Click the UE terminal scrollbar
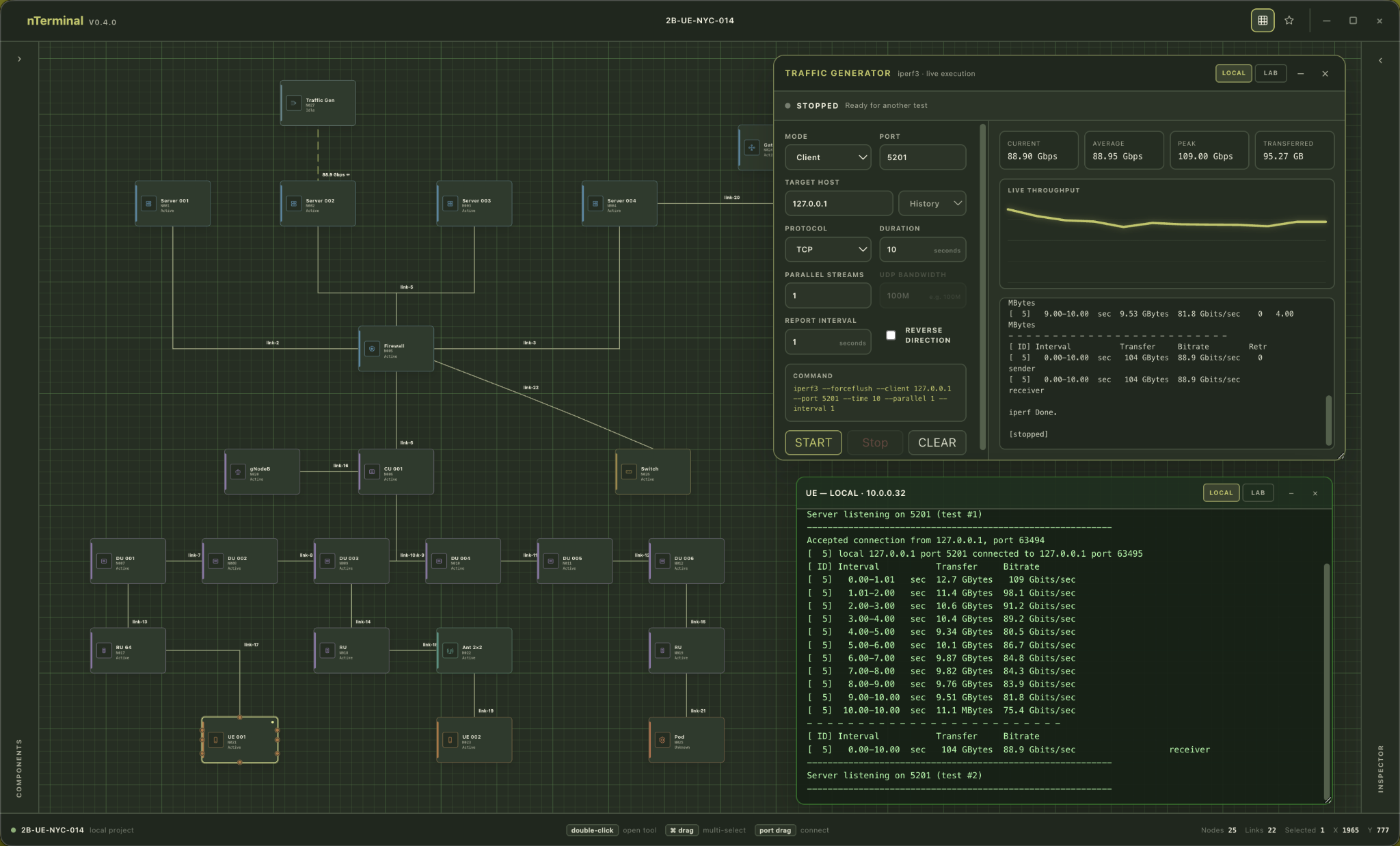1400x846 pixels. (x=1326, y=680)
